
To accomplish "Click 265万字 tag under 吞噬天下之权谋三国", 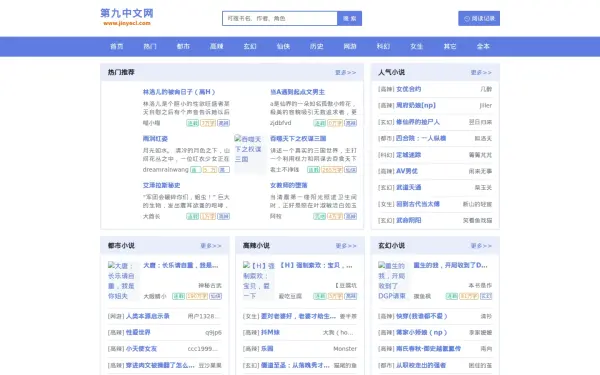I will [x=332, y=170].
